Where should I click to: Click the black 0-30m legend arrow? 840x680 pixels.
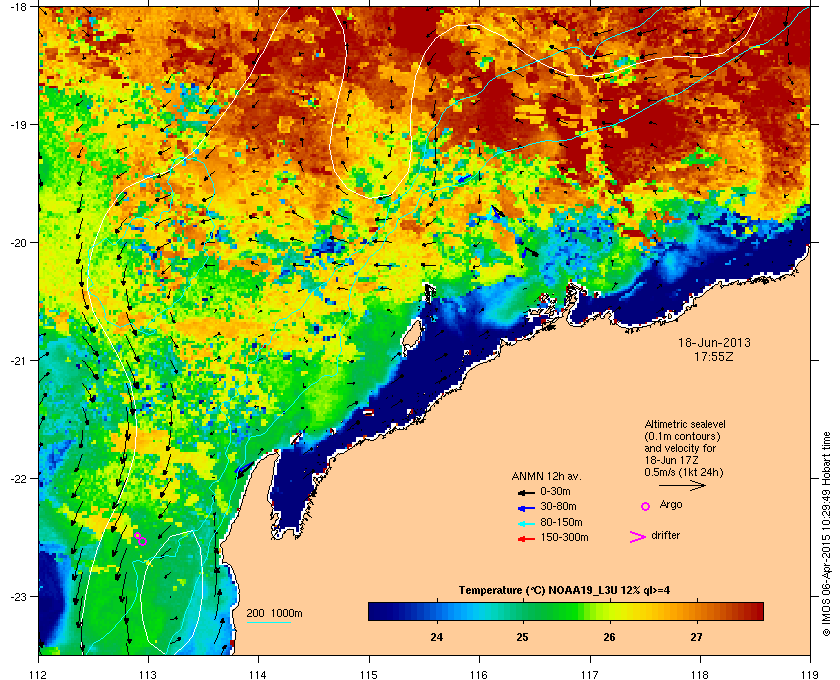point(527,492)
